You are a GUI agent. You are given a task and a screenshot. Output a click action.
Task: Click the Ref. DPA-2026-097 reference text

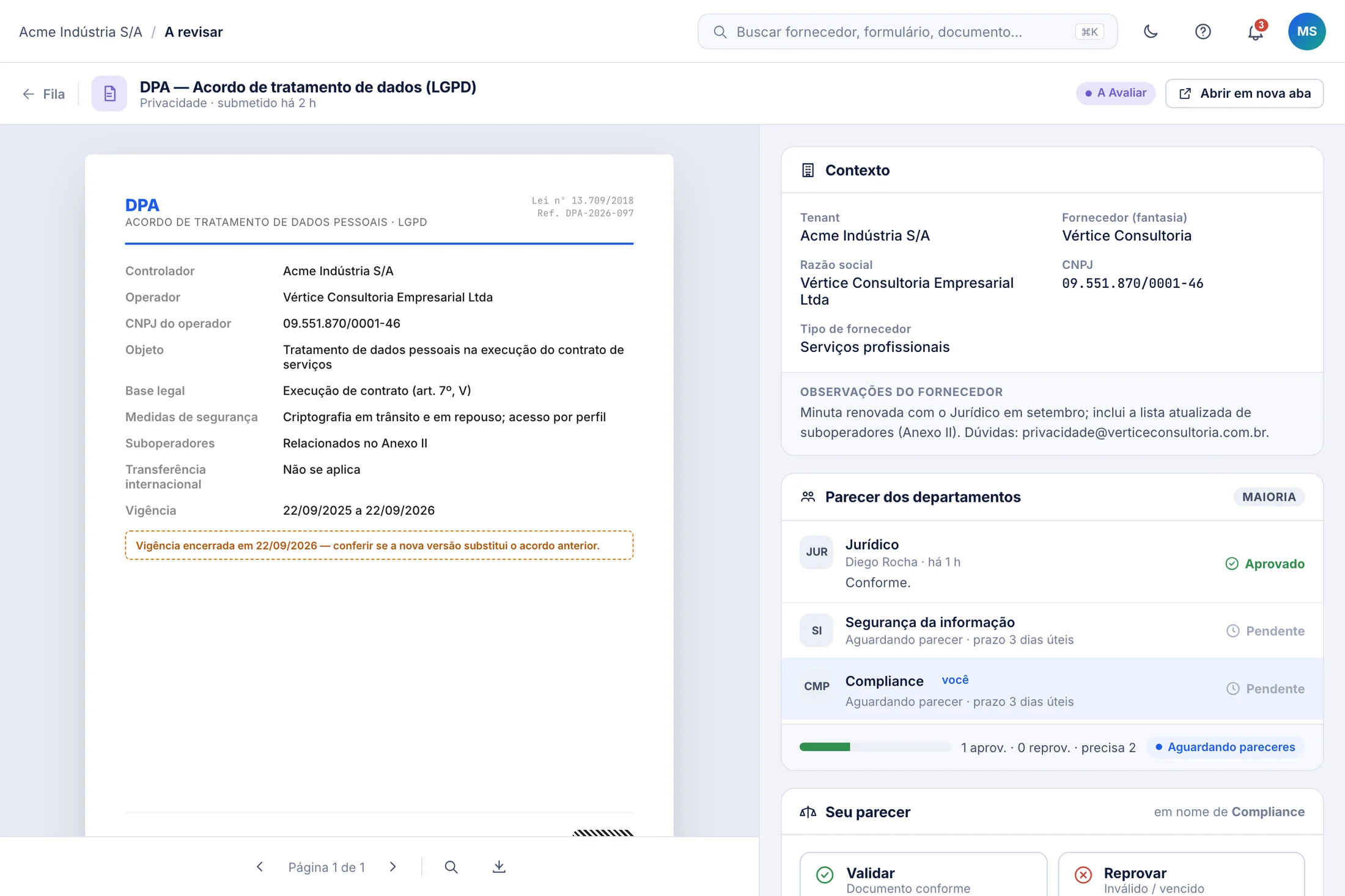[585, 213]
